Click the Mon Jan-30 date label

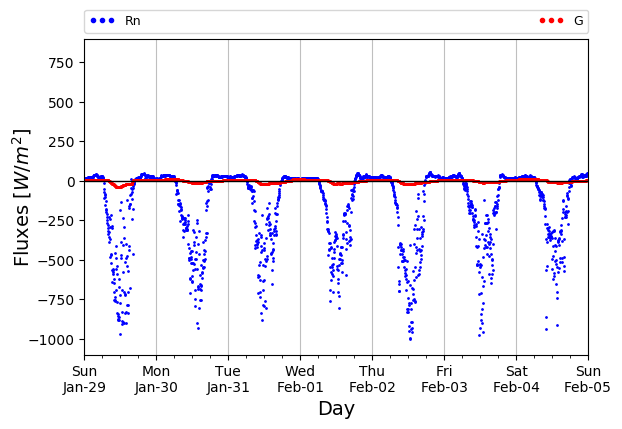pos(156,379)
